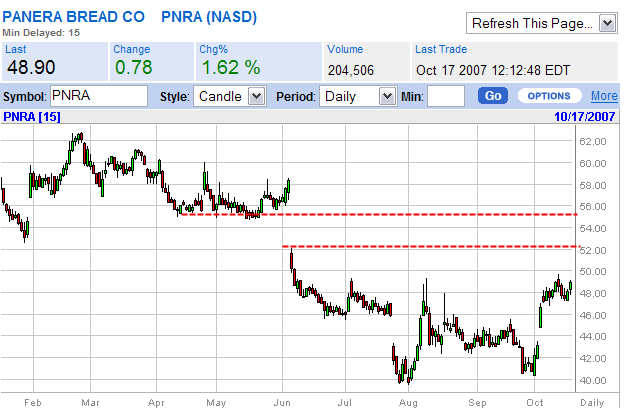Click the Last label in quote header
This screenshot has width=625, height=408.
tap(16, 49)
